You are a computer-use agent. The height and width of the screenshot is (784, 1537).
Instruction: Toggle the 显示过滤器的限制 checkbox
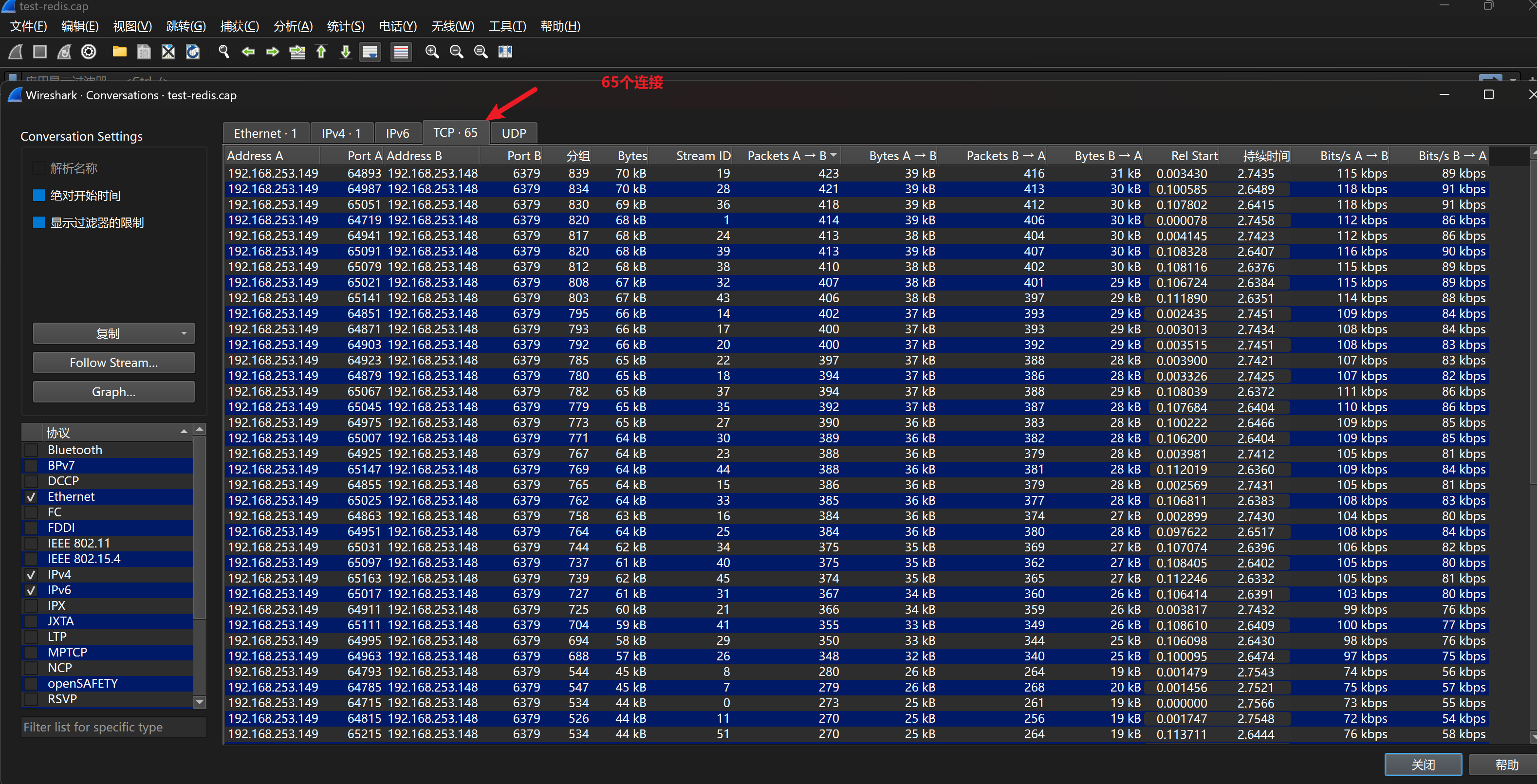pyautogui.click(x=39, y=223)
